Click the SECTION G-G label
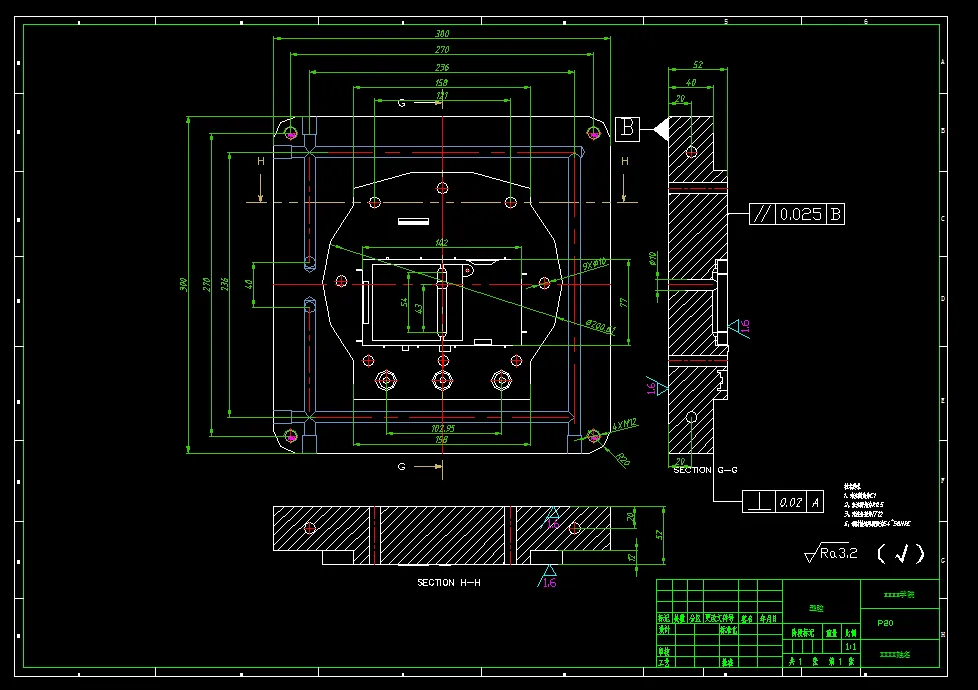Image resolution: width=978 pixels, height=690 pixels. click(x=705, y=470)
